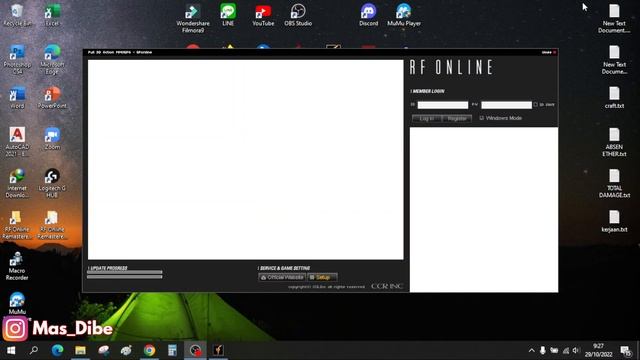Select the LINE desktop icon
Image resolution: width=640 pixels, height=360 pixels.
228,15
